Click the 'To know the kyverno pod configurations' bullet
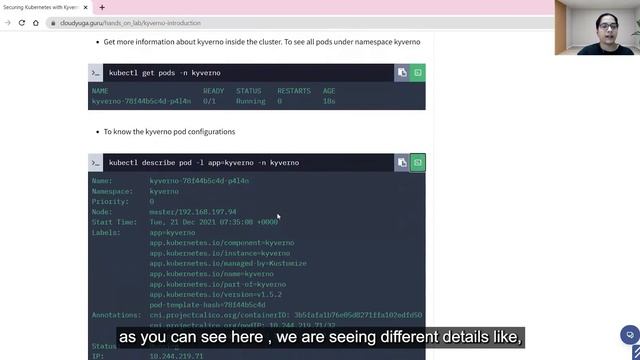 (x=169, y=131)
